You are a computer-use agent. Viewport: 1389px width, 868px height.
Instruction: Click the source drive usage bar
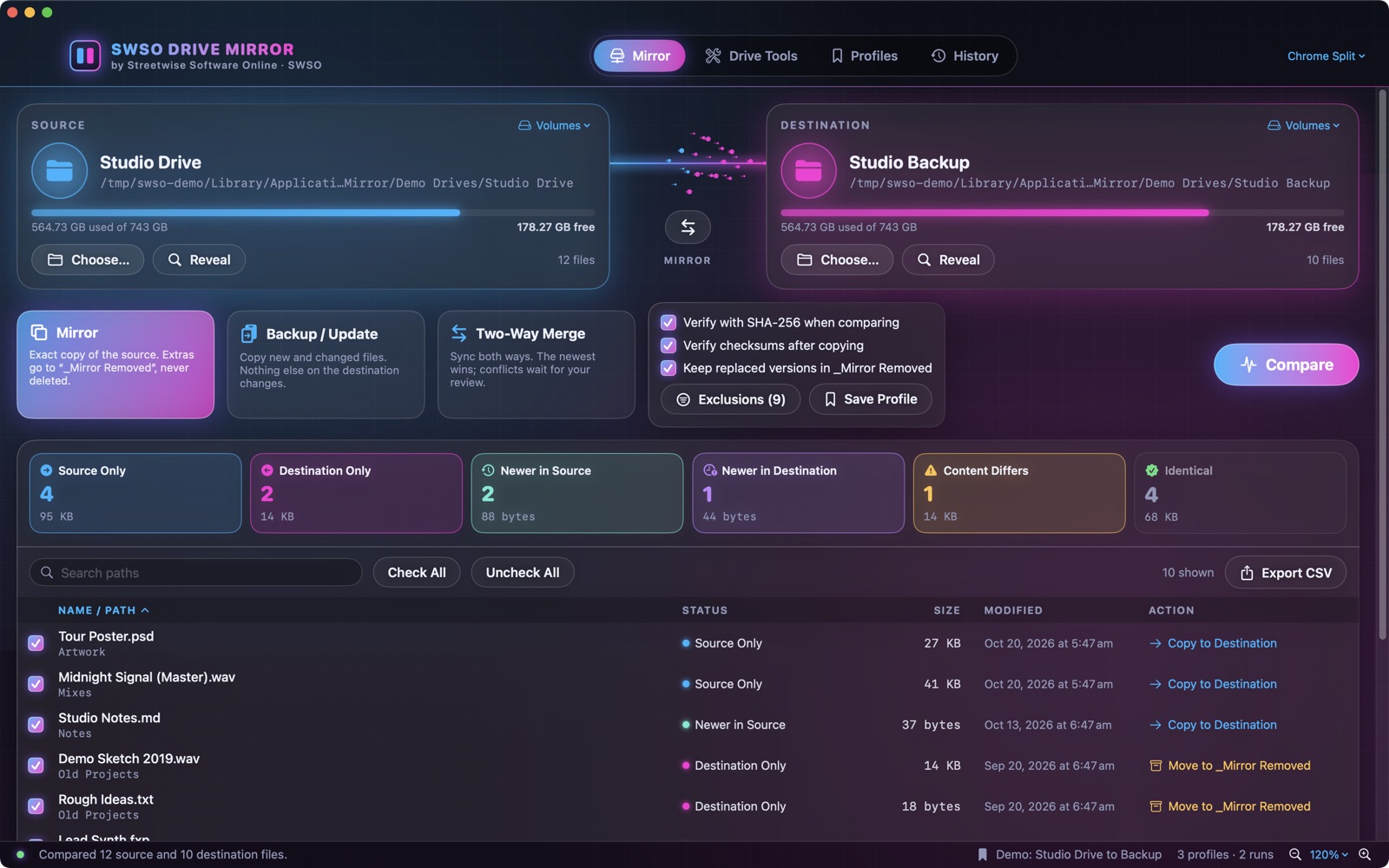[x=313, y=213]
